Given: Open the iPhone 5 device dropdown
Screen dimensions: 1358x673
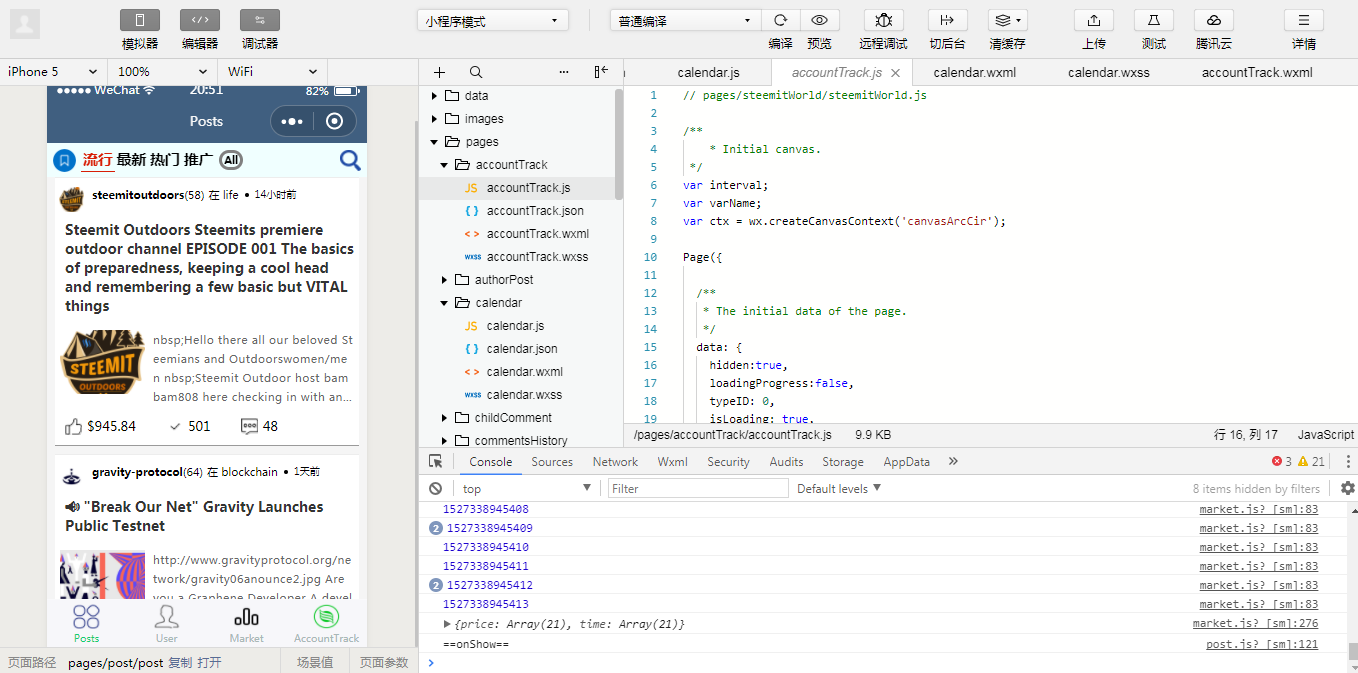Looking at the screenshot, I should (52, 71).
